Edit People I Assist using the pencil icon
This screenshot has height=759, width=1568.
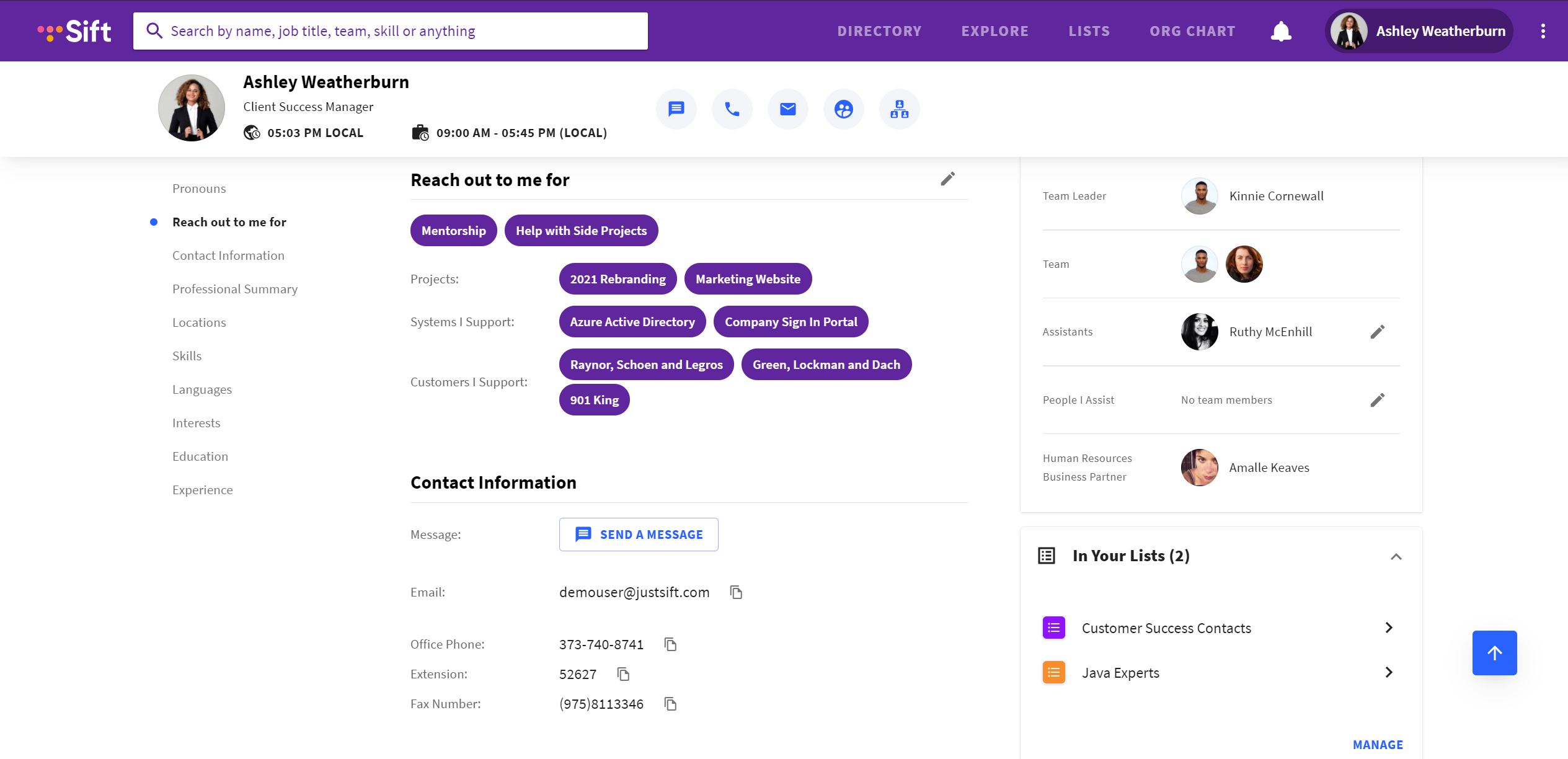1377,400
